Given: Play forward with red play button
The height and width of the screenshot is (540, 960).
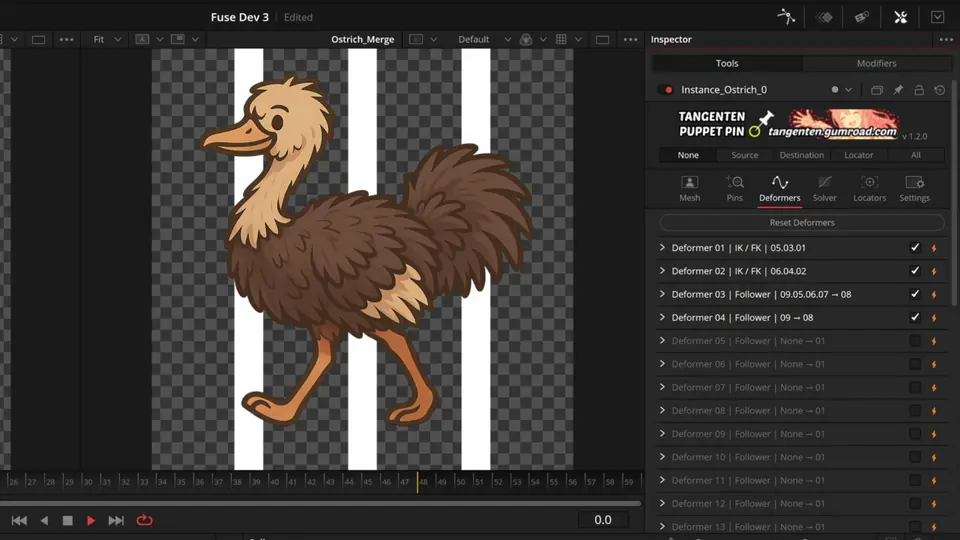Looking at the screenshot, I should tap(91, 520).
